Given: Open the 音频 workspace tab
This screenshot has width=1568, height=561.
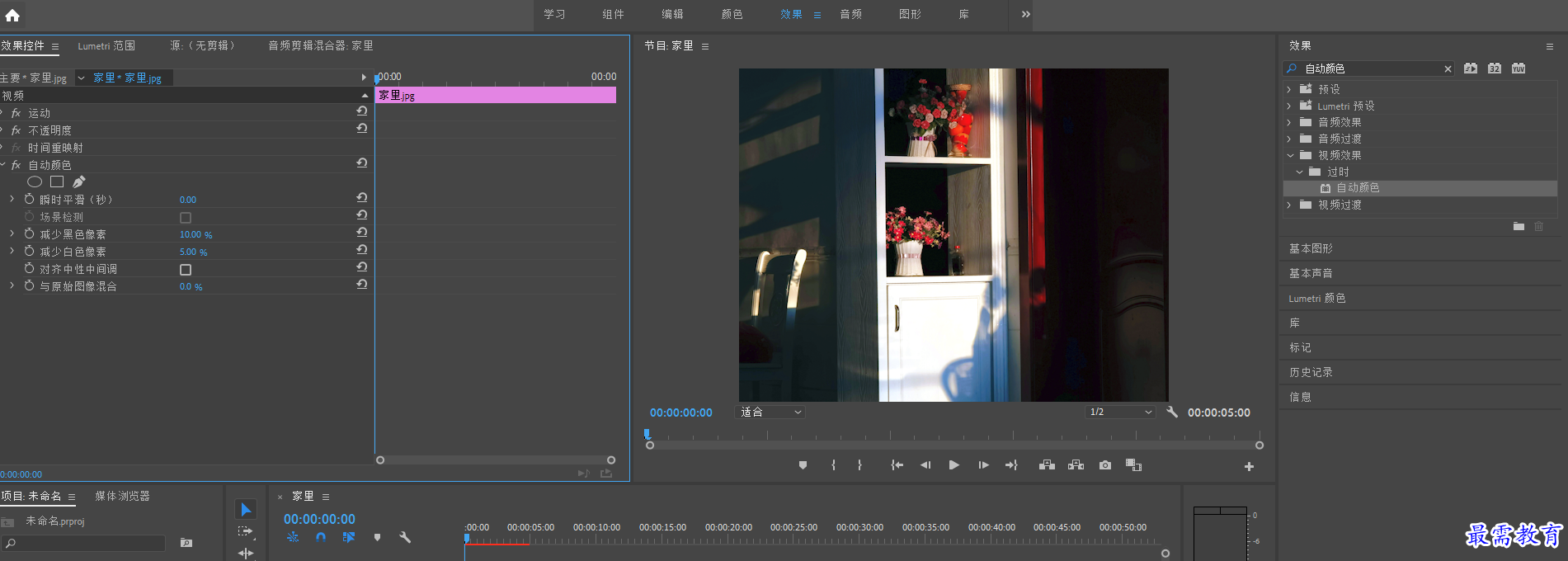Looking at the screenshot, I should 850,14.
